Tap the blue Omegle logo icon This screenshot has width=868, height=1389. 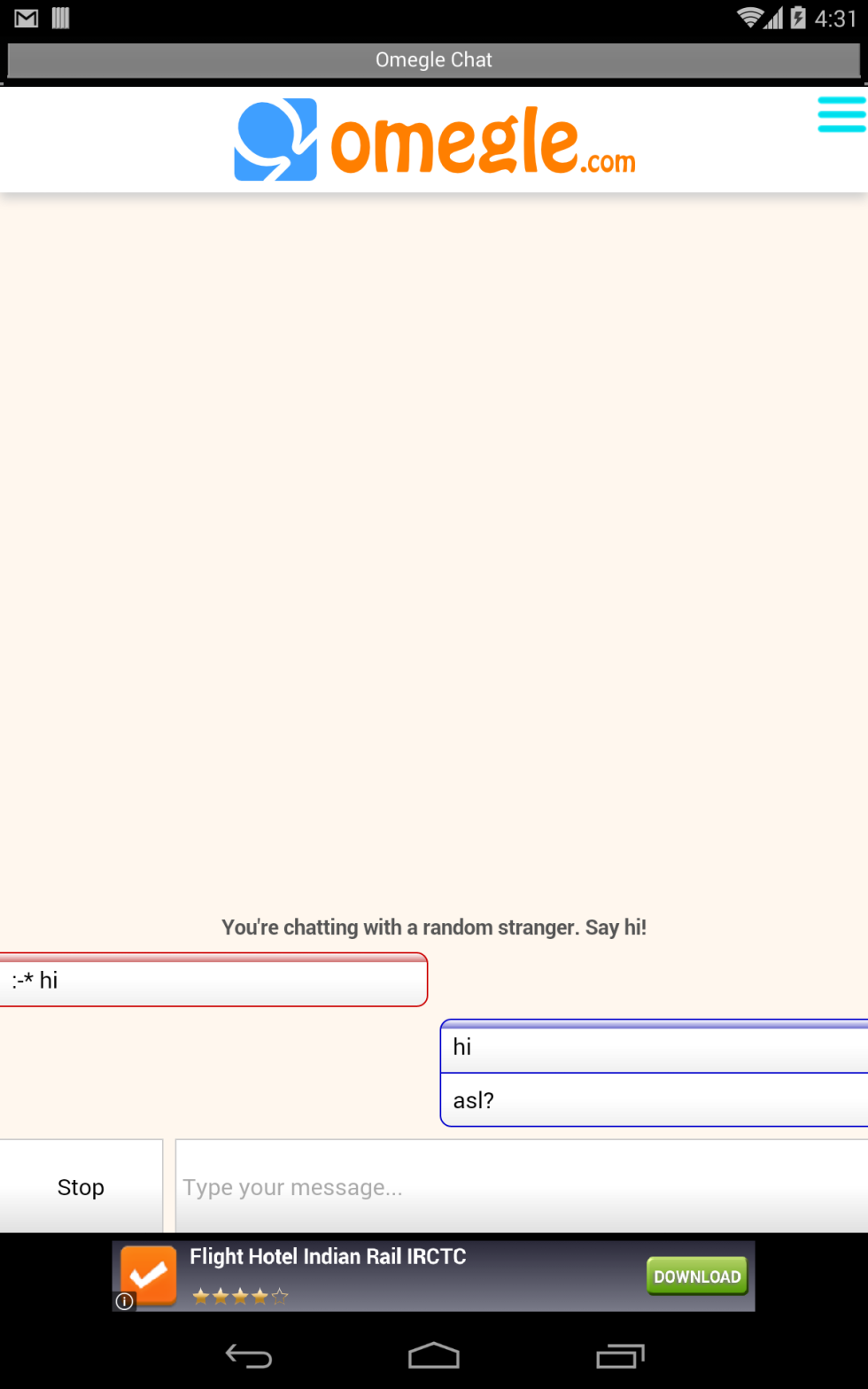(275, 140)
